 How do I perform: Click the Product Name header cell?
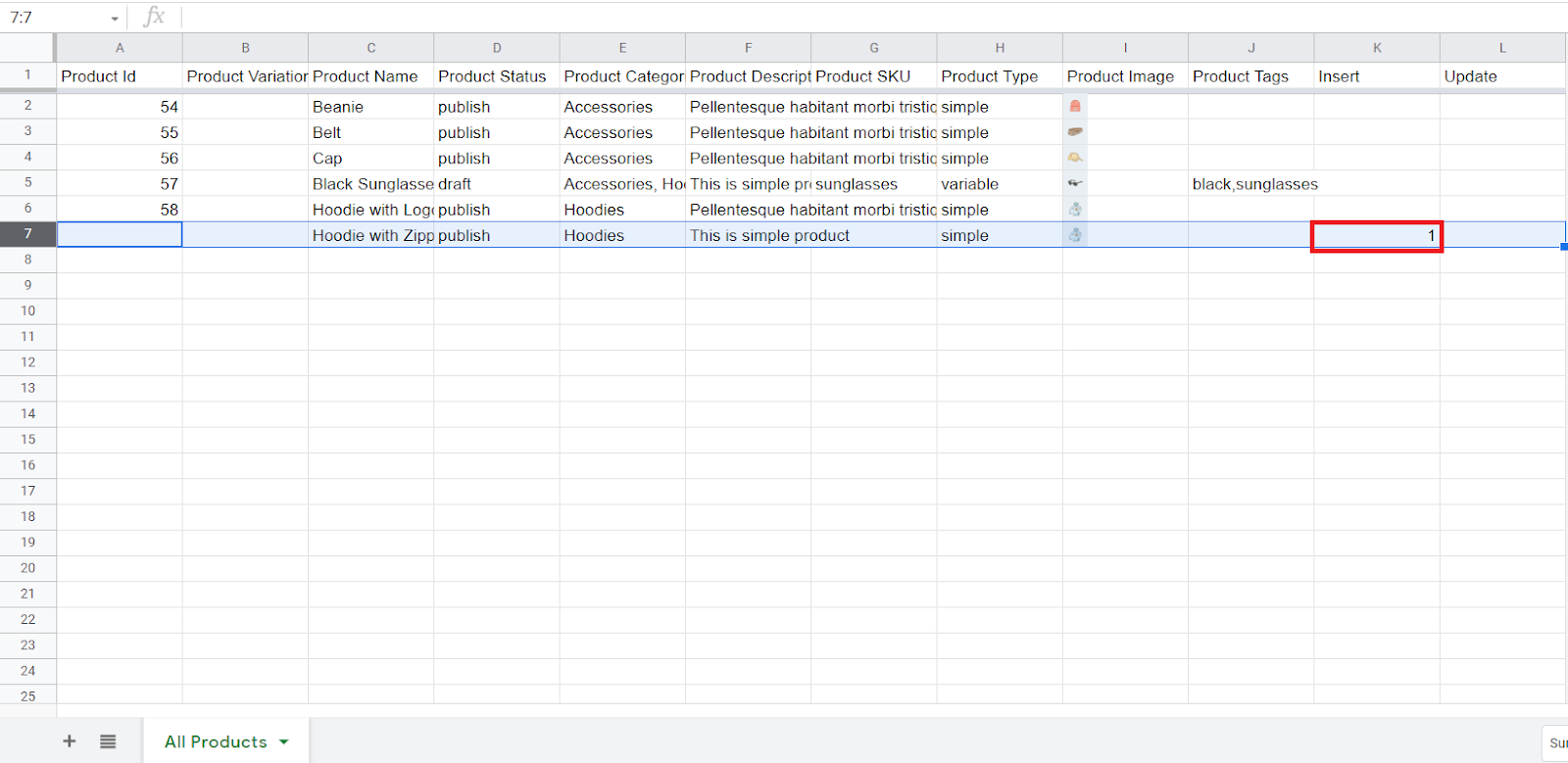click(x=371, y=76)
